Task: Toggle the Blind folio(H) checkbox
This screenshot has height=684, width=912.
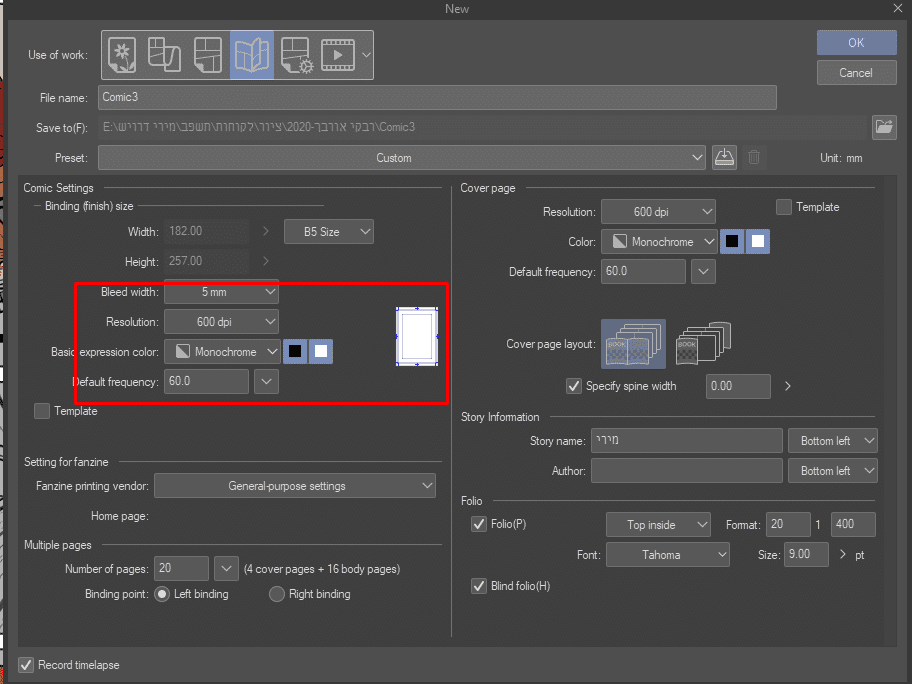Action: pyautogui.click(x=479, y=586)
